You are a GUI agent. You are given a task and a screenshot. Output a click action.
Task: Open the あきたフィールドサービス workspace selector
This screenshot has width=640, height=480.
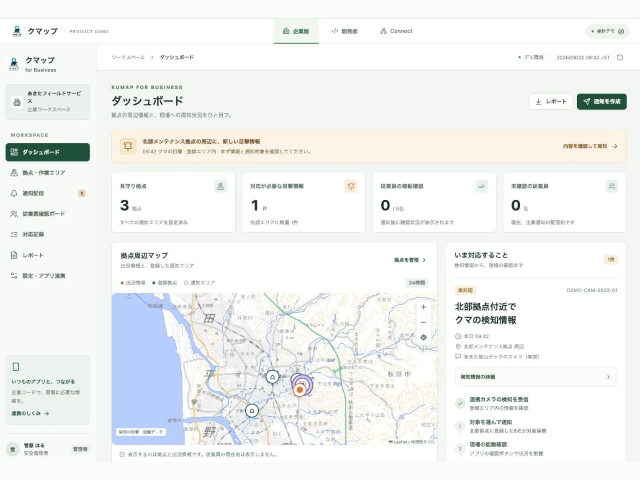click(x=48, y=102)
